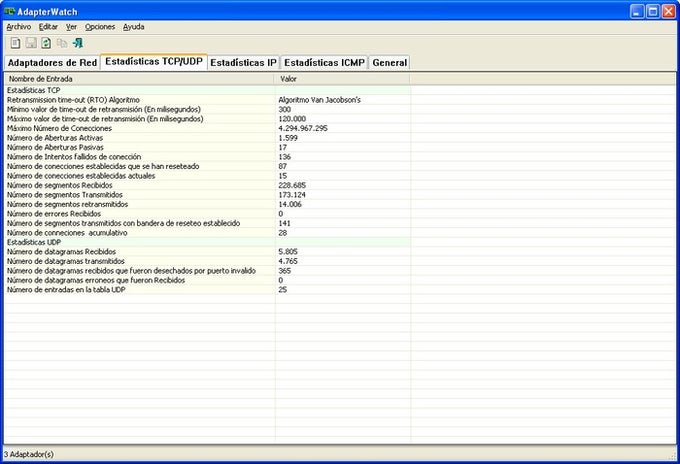Switch to the Estadísticas IP tab
This screenshot has height=464, width=680.
pos(243,62)
